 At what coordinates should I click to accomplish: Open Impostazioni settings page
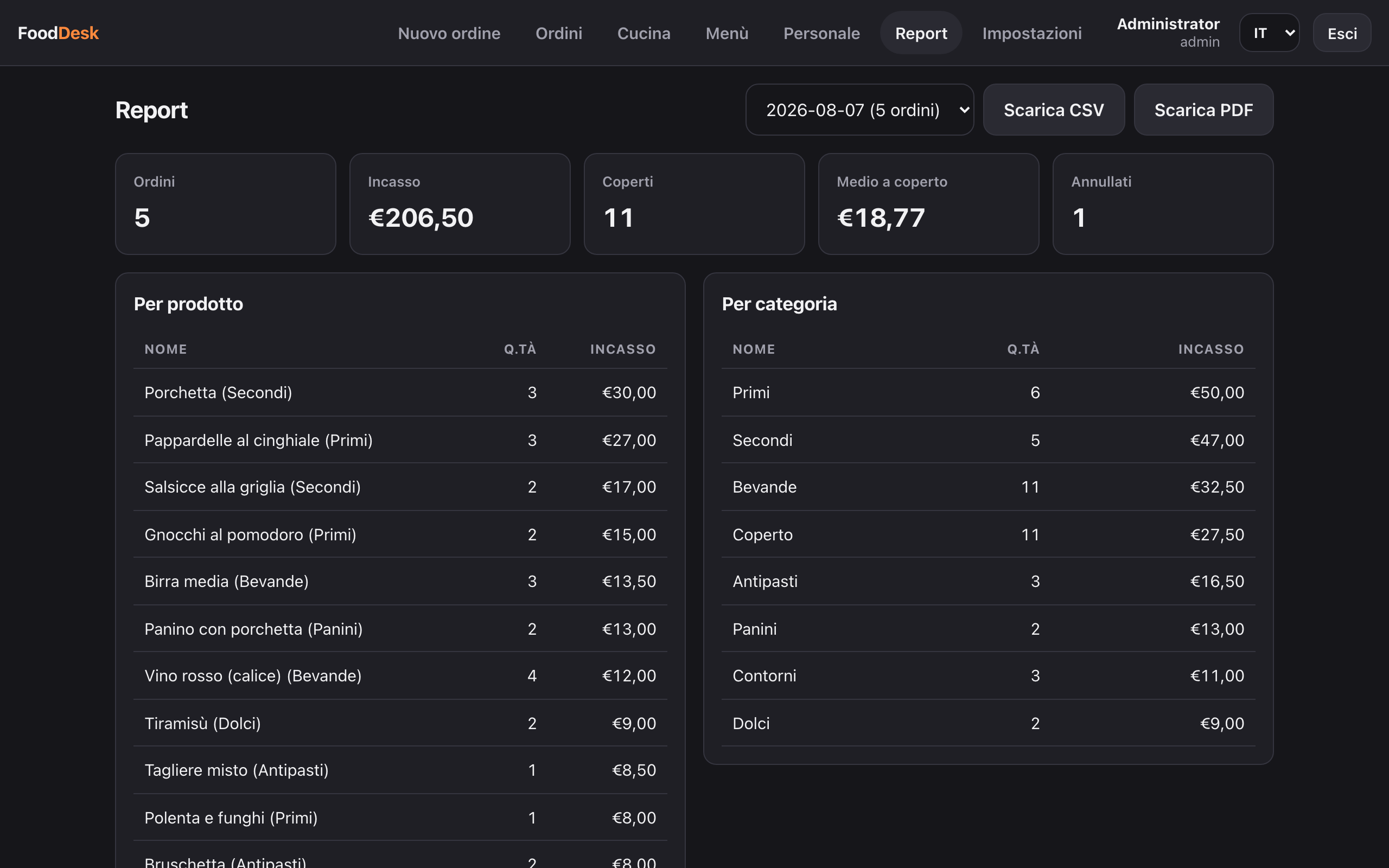click(1031, 33)
